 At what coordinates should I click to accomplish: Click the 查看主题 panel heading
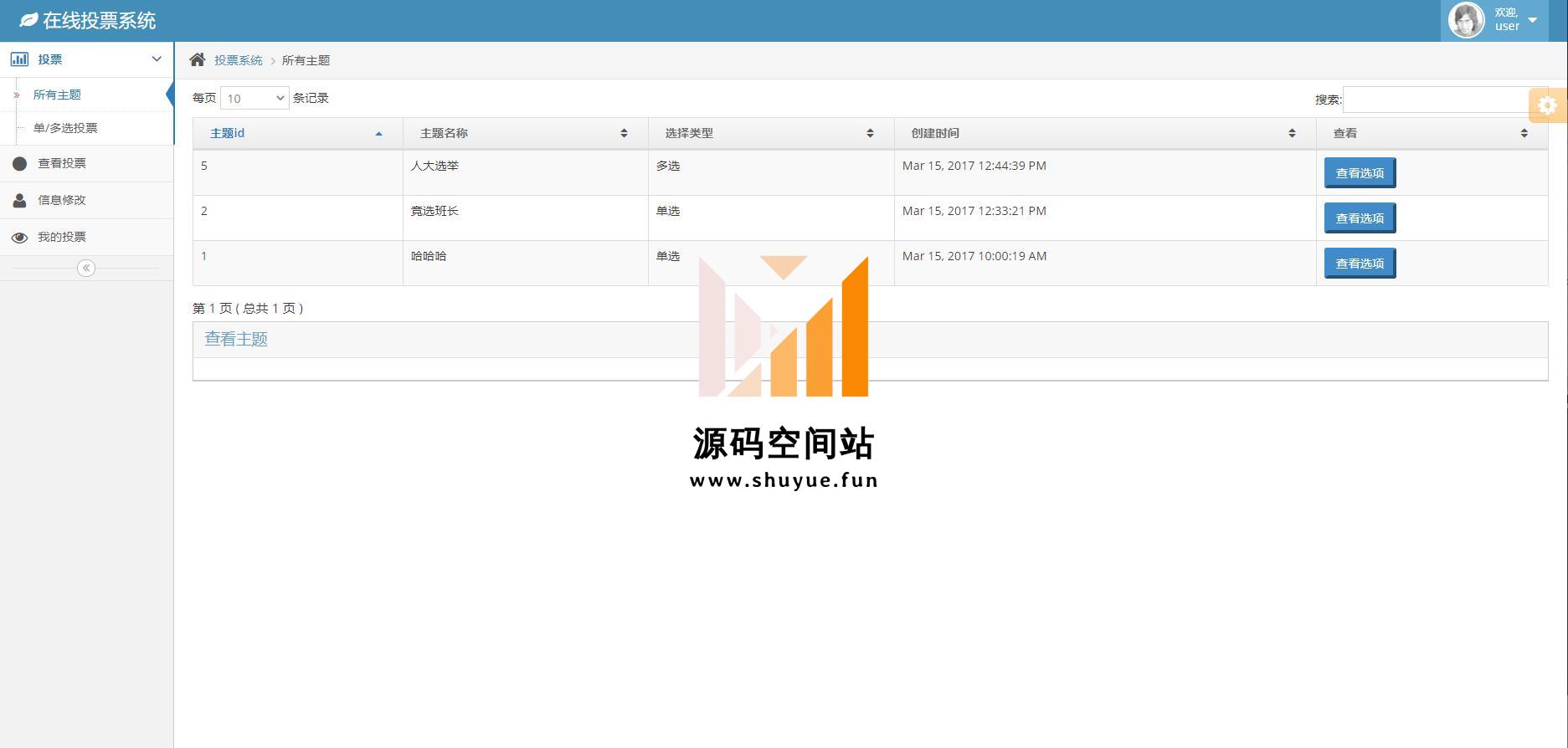236,339
